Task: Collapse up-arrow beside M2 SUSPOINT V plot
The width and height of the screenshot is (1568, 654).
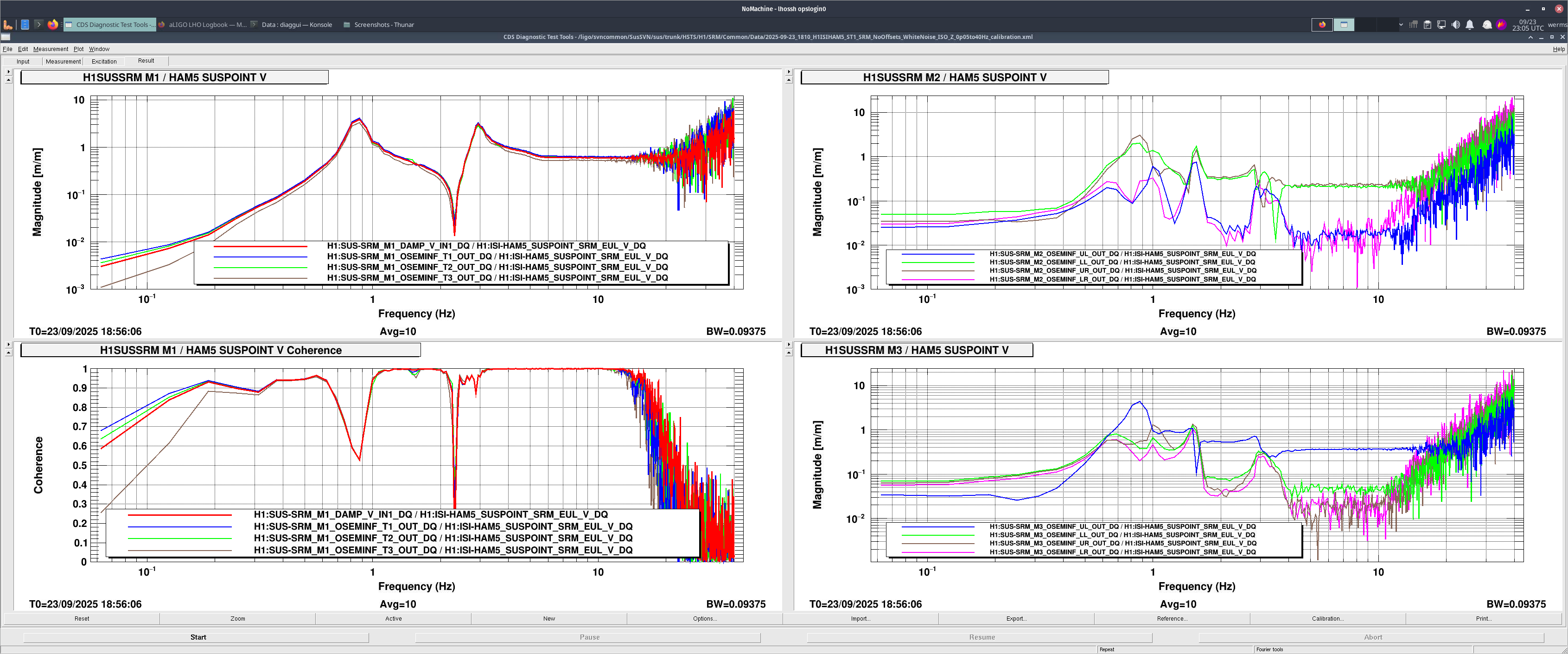Action: pyautogui.click(x=789, y=80)
